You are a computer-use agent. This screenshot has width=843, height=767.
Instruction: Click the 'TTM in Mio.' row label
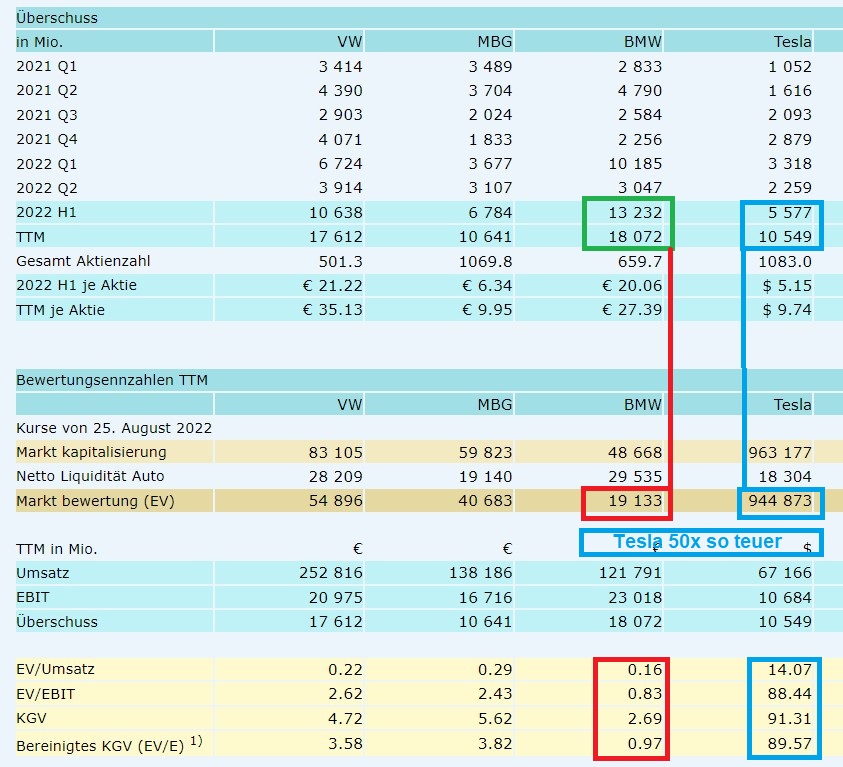pyautogui.click(x=56, y=549)
